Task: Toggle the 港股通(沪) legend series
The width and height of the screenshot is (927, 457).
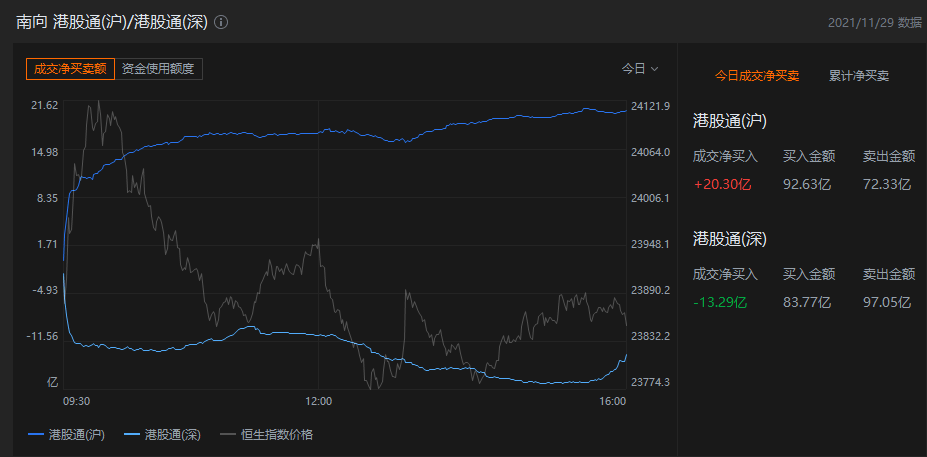Action: coord(66,435)
